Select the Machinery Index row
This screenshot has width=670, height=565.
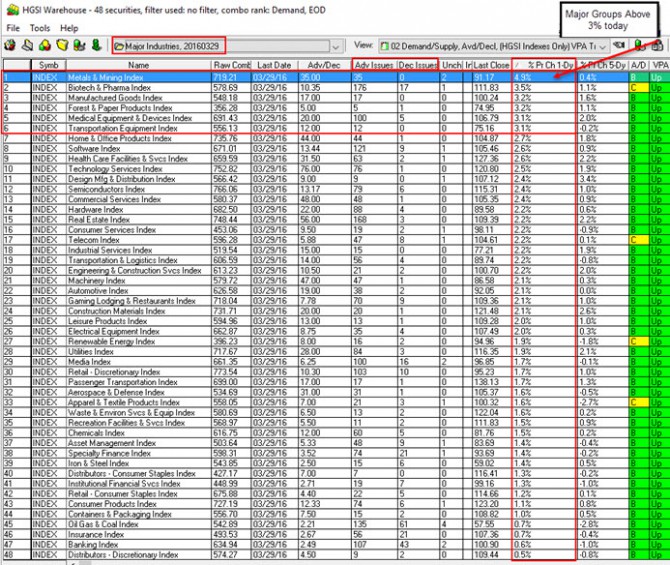pyautogui.click(x=336, y=281)
